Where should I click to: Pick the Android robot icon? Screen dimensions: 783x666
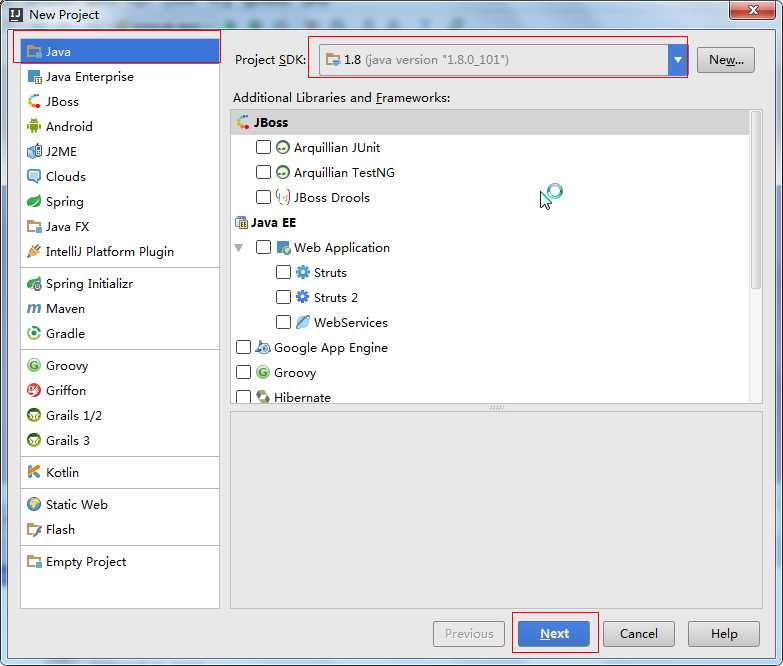[34, 126]
